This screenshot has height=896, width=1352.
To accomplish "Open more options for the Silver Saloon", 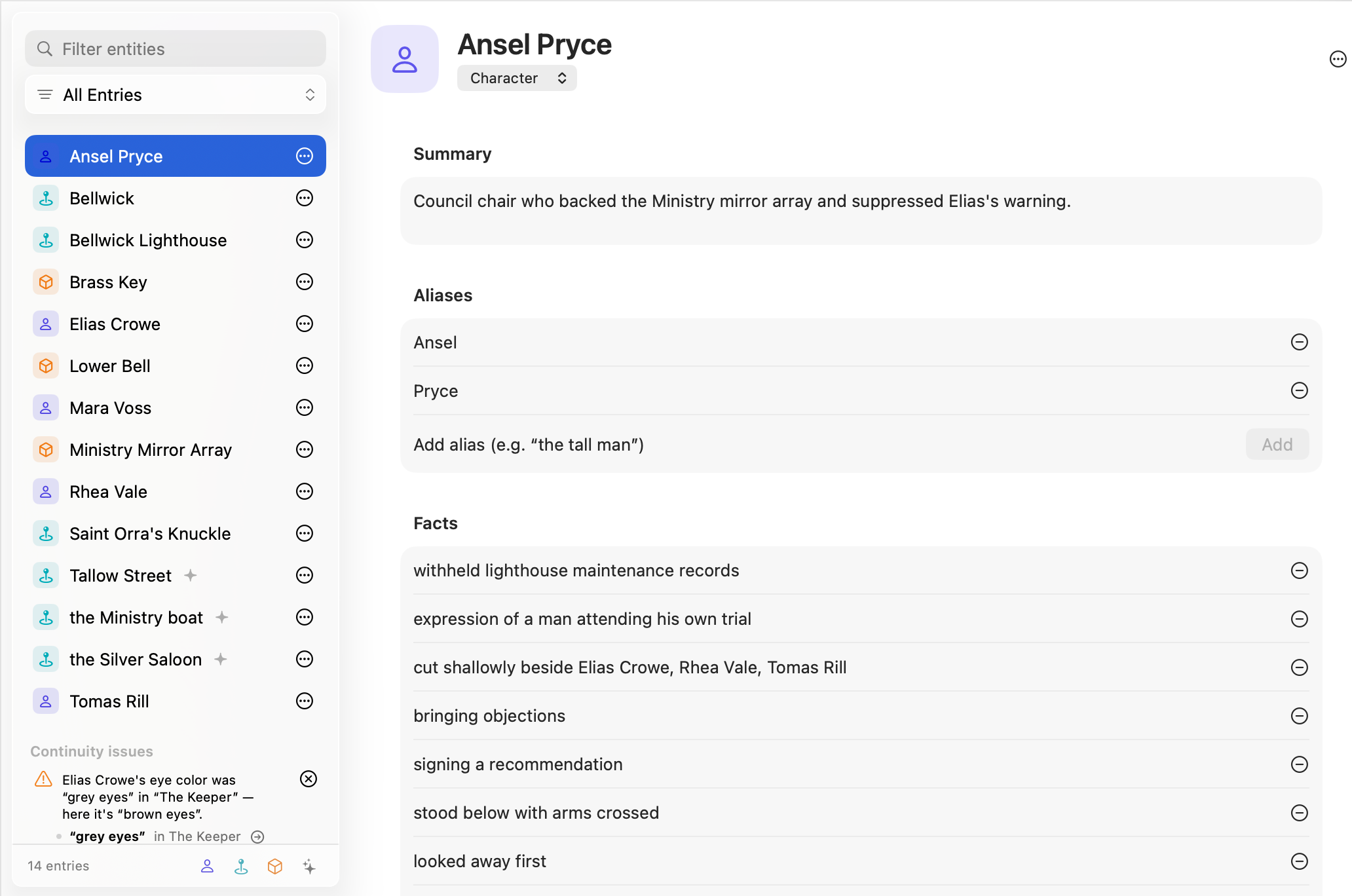I will 305,659.
